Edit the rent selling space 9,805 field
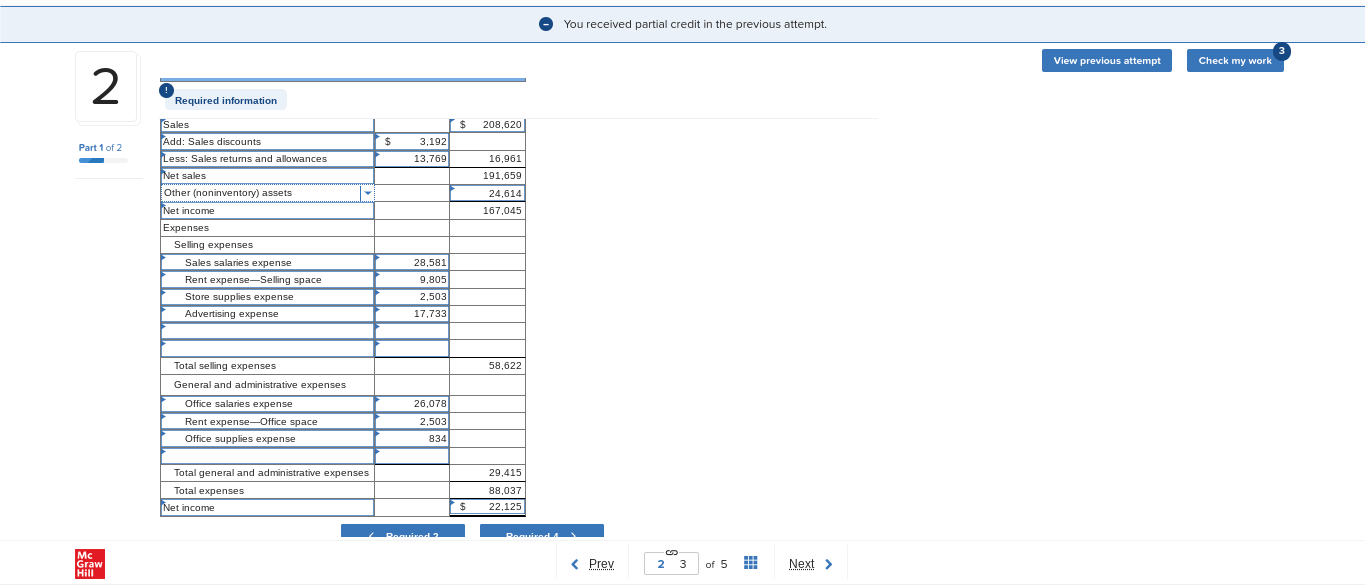The height and width of the screenshot is (587, 1365). [412, 280]
